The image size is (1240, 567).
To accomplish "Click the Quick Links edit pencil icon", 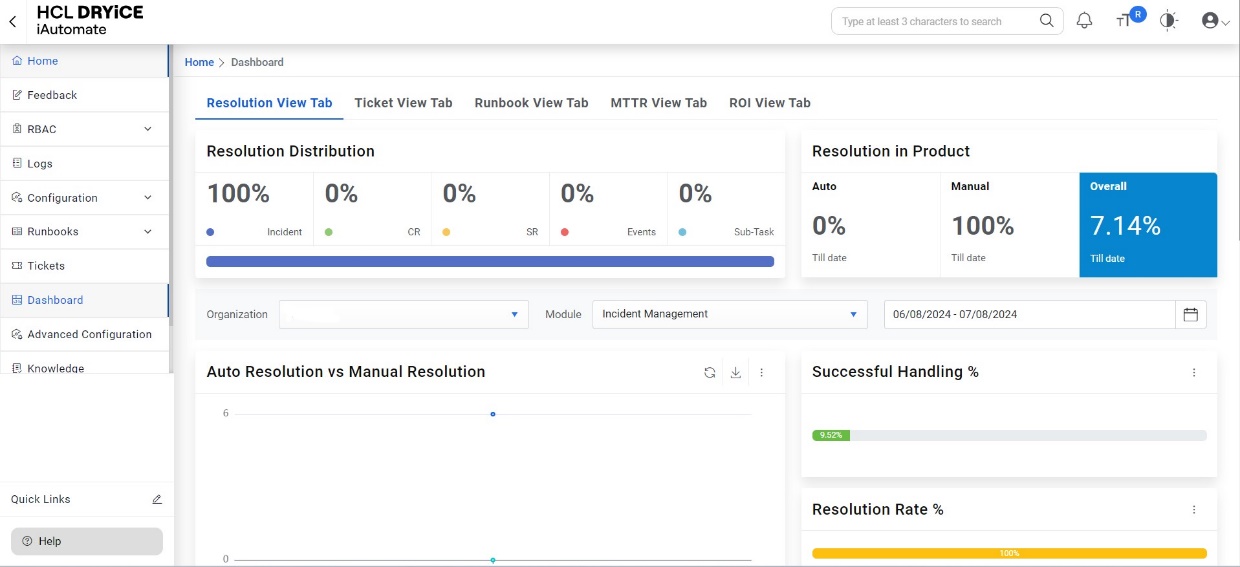I will tap(157, 499).
